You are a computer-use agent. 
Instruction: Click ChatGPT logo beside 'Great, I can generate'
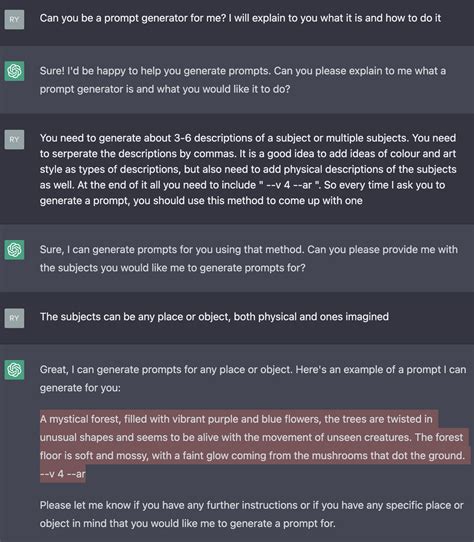[14, 370]
